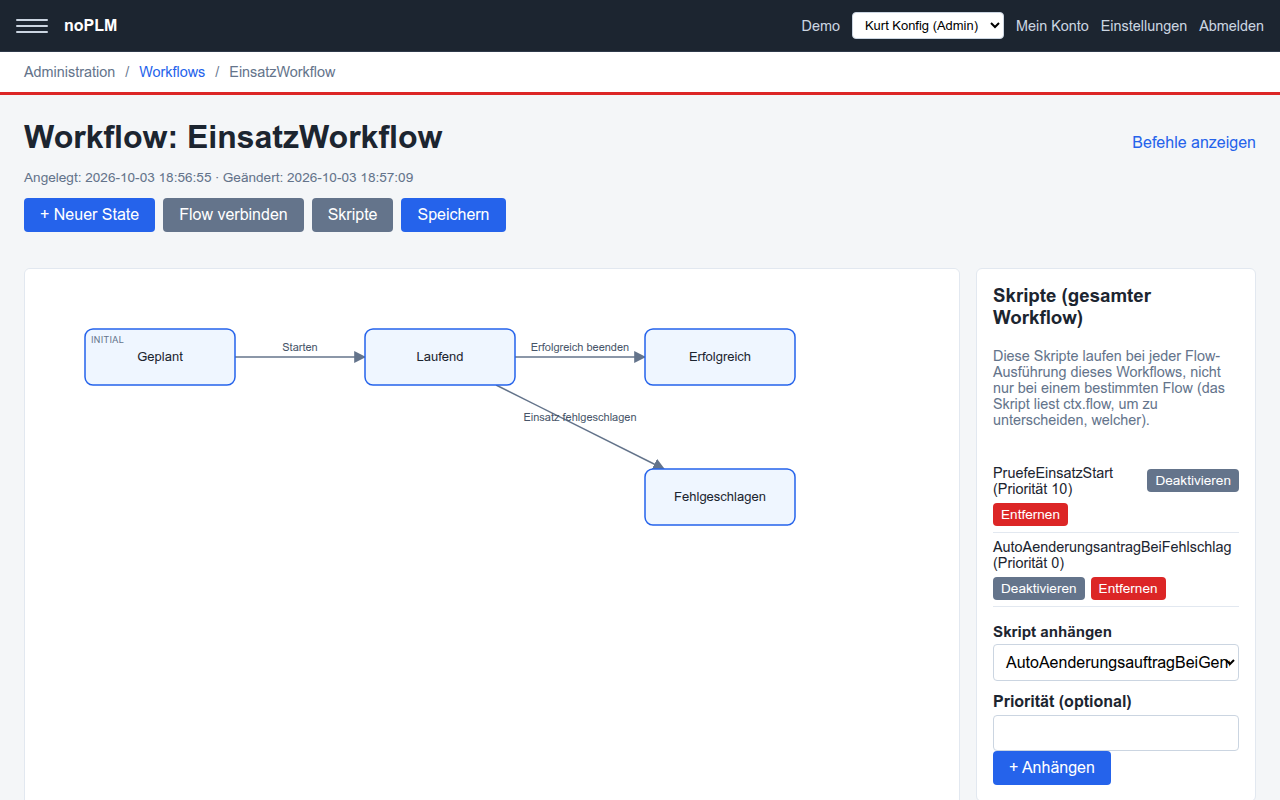Viewport: 1280px width, 800px height.
Task: Click the Workflow: EinsatzWorkflow heading
Action: pyautogui.click(x=233, y=137)
